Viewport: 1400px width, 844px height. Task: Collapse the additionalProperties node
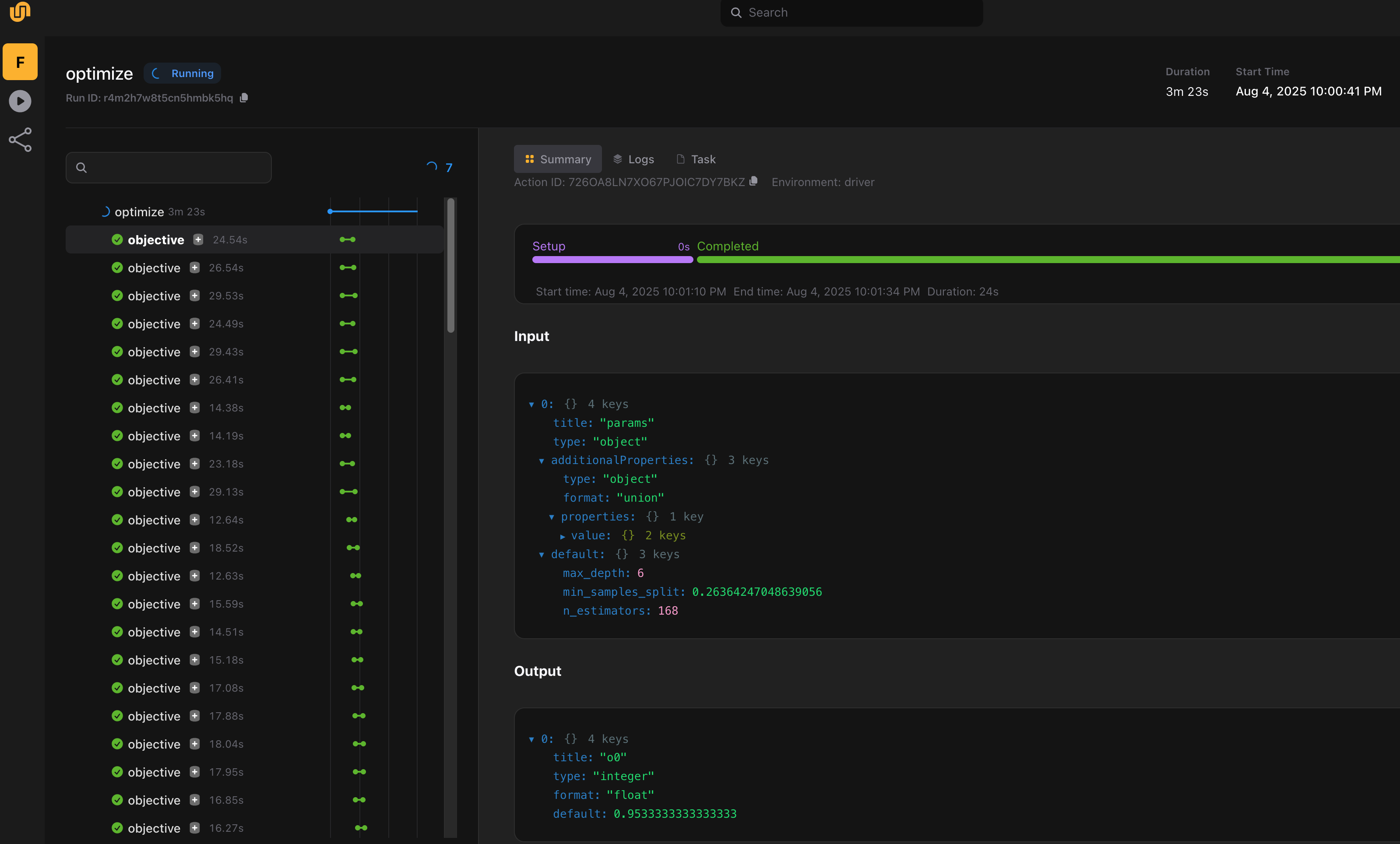pyautogui.click(x=542, y=461)
